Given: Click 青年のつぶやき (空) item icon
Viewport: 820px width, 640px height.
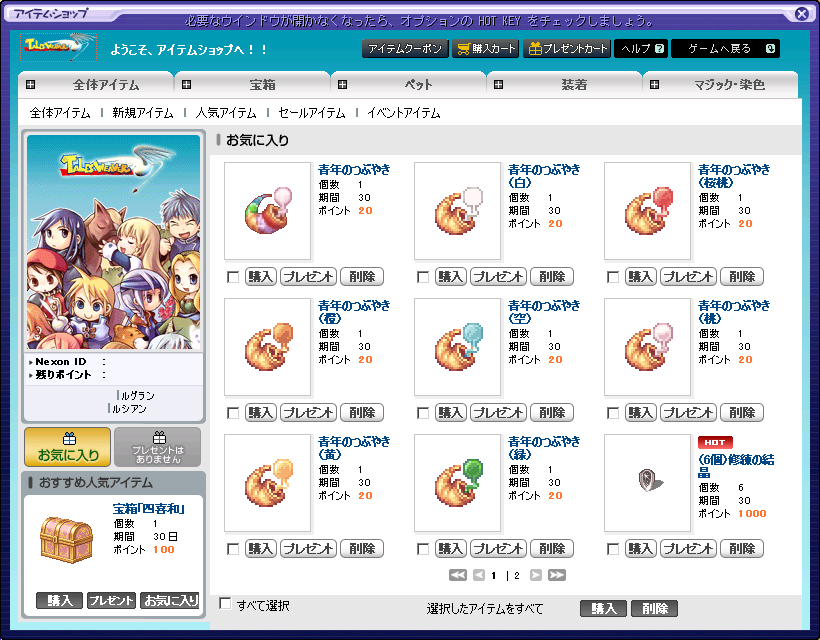Looking at the screenshot, I should coord(458,347).
